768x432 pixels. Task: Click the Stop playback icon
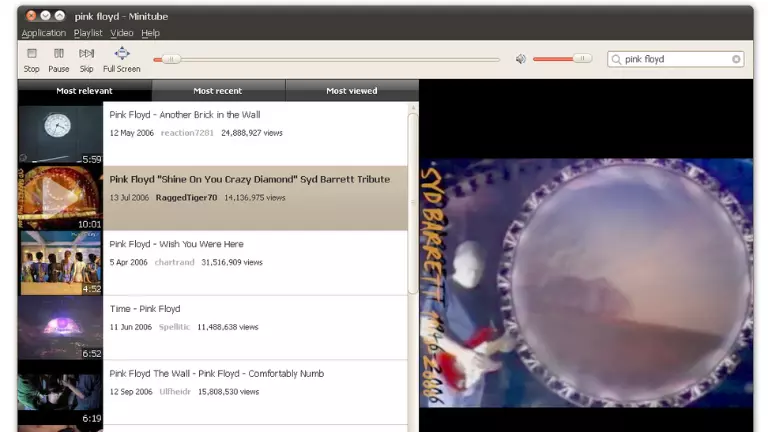tap(32, 53)
